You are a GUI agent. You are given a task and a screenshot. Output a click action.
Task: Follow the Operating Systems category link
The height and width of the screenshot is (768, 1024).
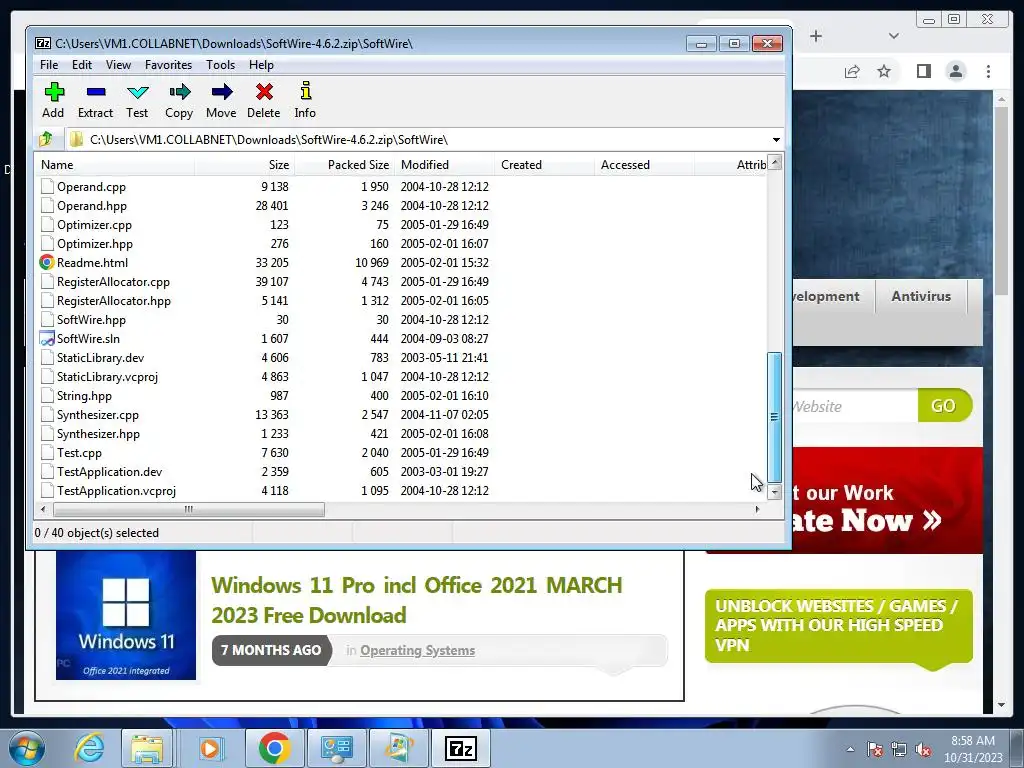(x=417, y=650)
